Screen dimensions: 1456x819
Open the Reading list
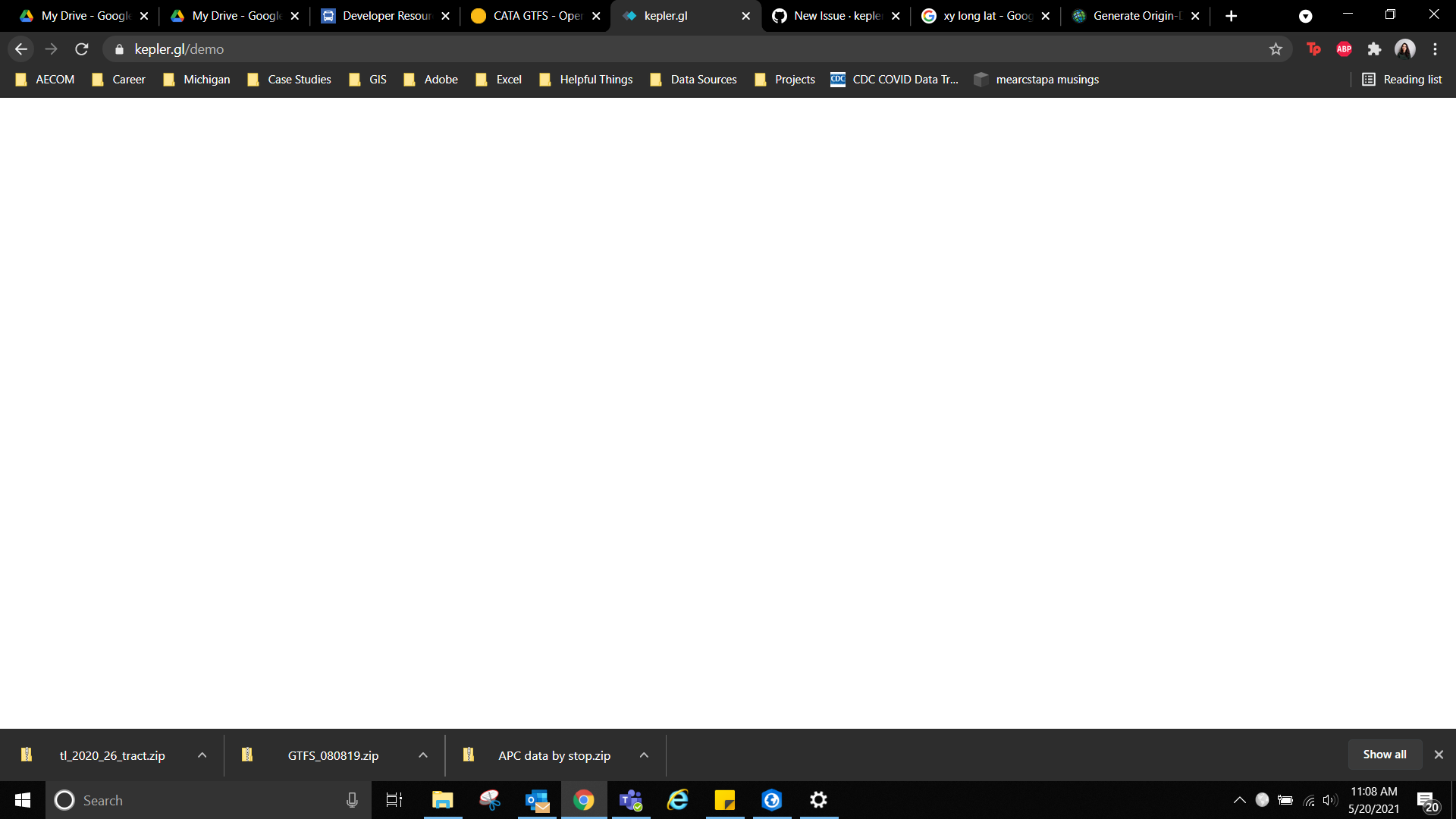click(1402, 80)
